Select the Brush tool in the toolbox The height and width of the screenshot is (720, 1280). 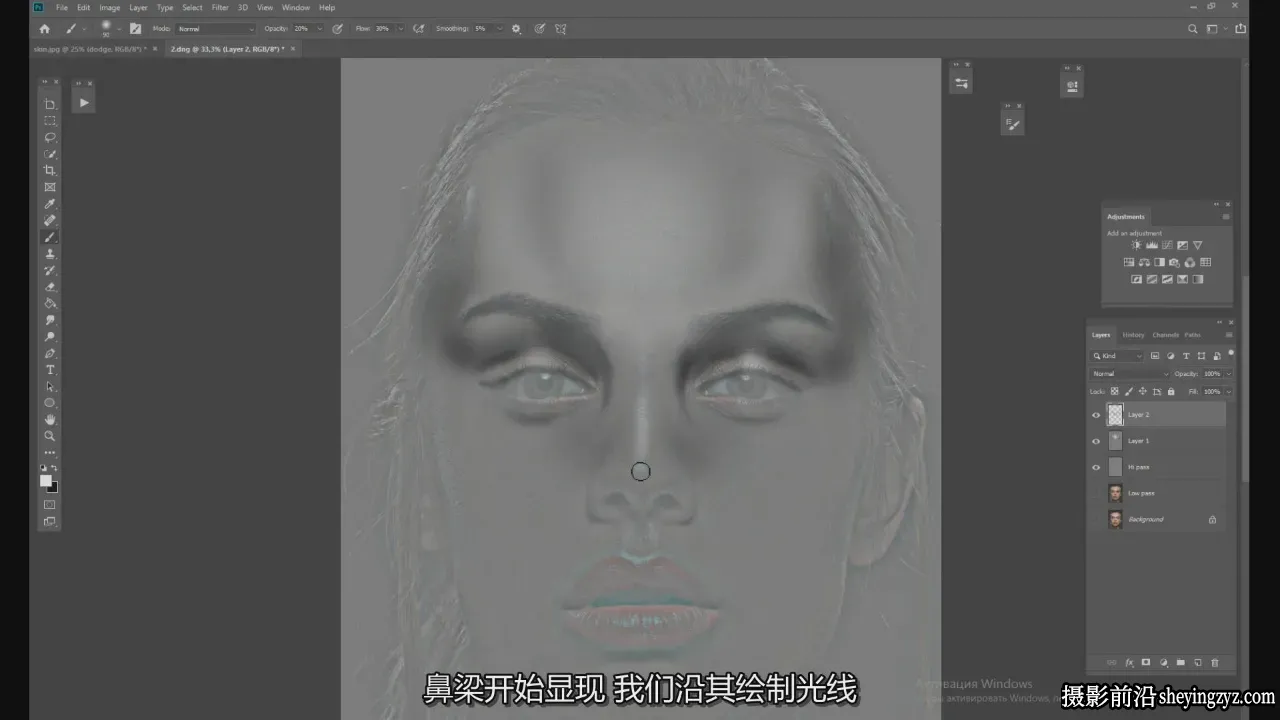click(x=50, y=237)
